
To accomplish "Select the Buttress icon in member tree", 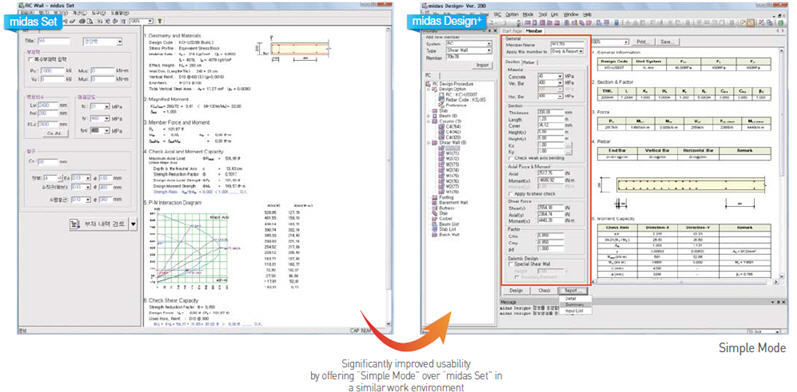I will 435,208.
